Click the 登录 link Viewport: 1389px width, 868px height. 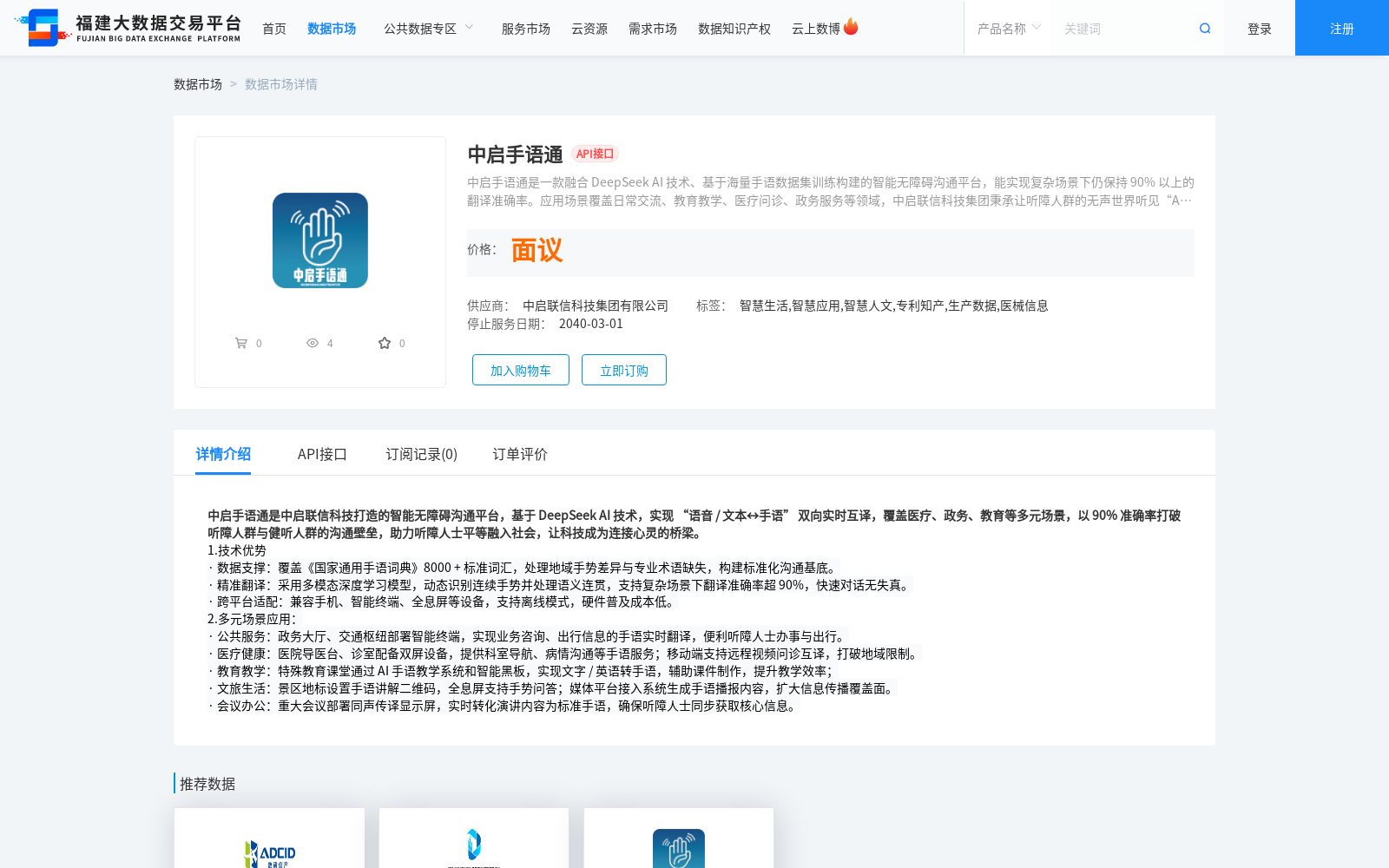[1260, 29]
